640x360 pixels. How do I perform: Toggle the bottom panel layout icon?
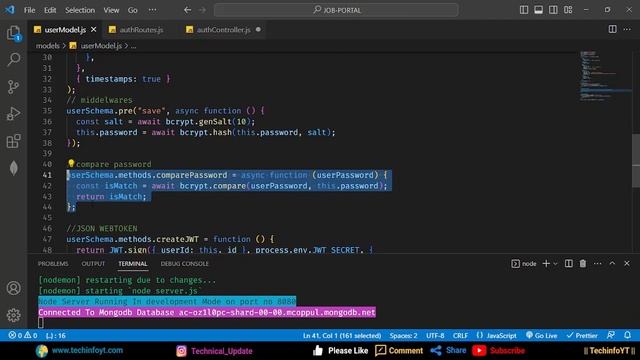(539, 10)
